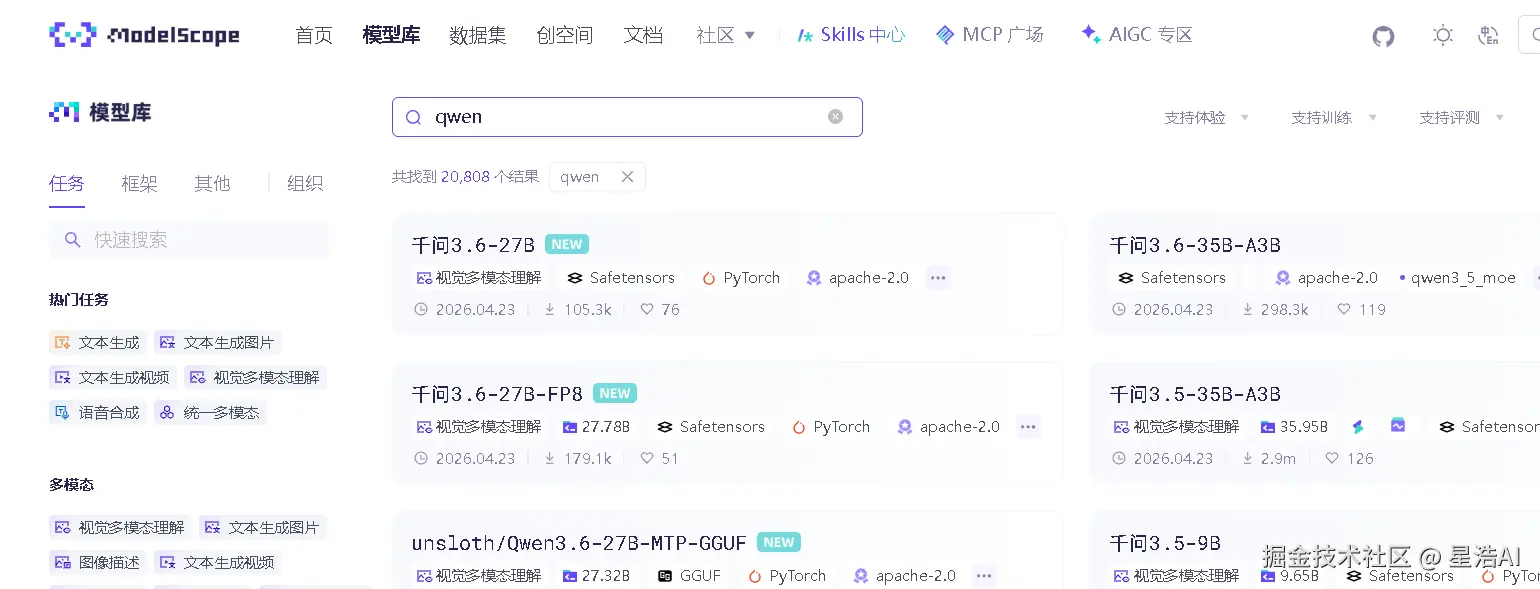
Task: Switch to the 其他 tab
Action: point(212,184)
